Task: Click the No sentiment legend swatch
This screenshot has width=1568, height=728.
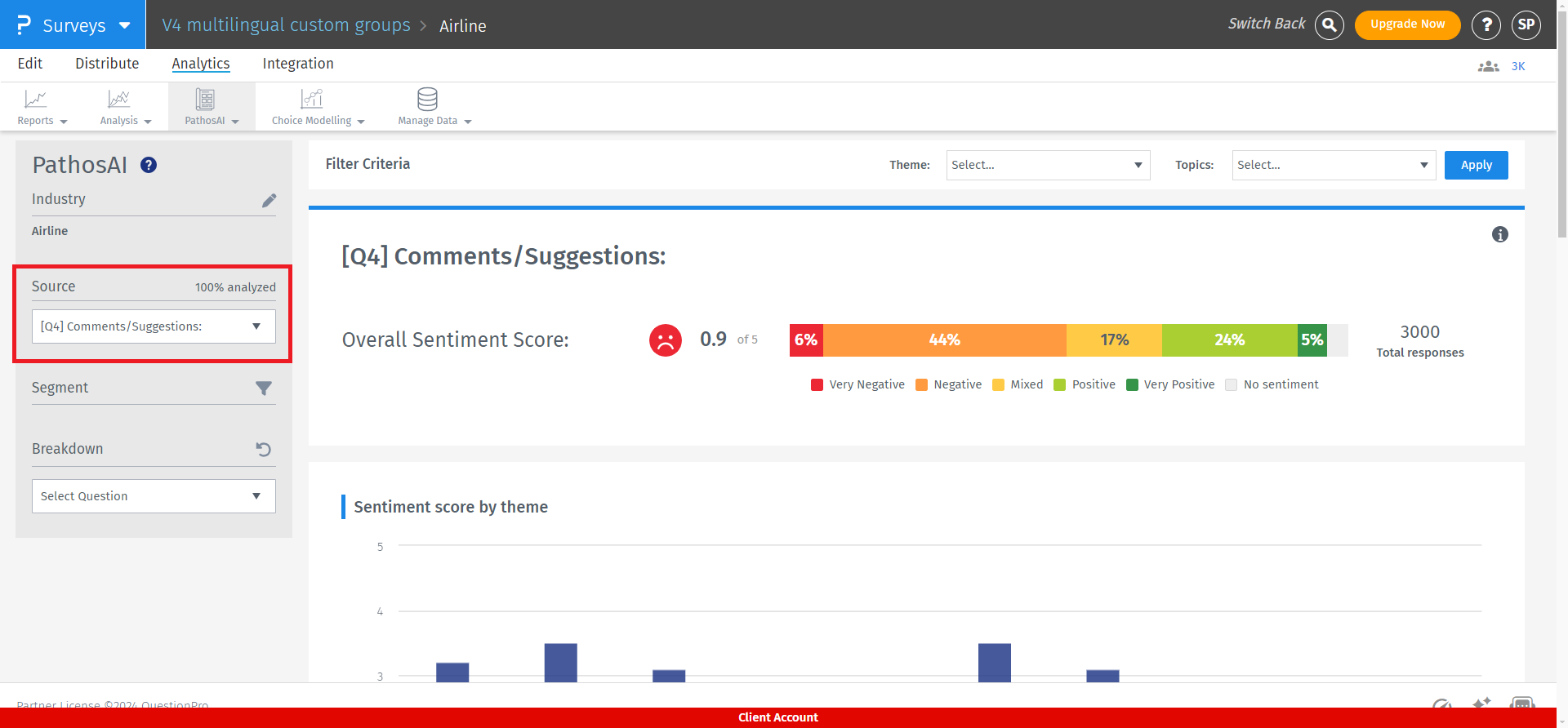Action: pyautogui.click(x=1232, y=385)
